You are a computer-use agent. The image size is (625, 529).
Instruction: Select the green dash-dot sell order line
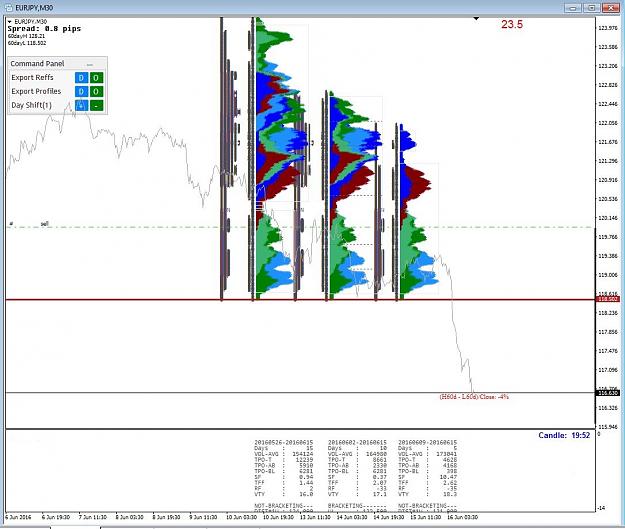300,227
